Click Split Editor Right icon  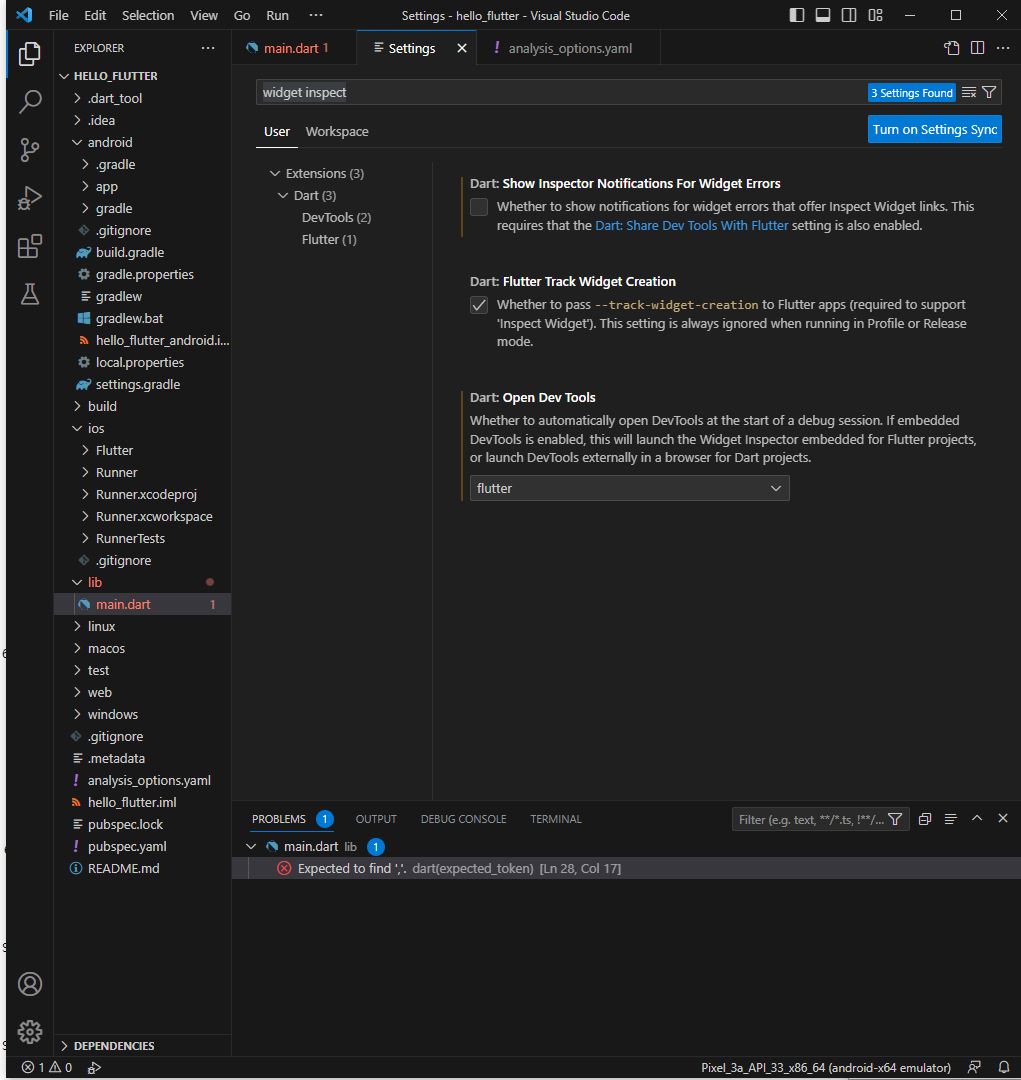977,48
